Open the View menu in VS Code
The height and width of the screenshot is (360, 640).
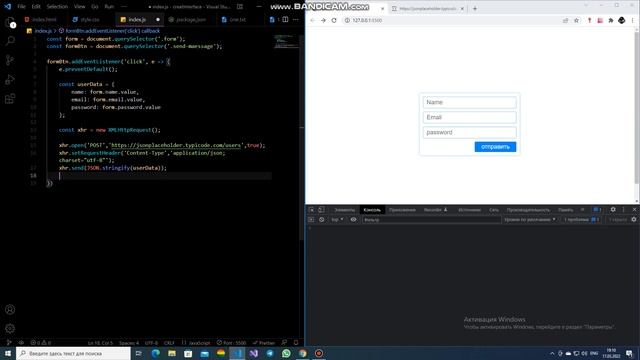click(x=80, y=7)
